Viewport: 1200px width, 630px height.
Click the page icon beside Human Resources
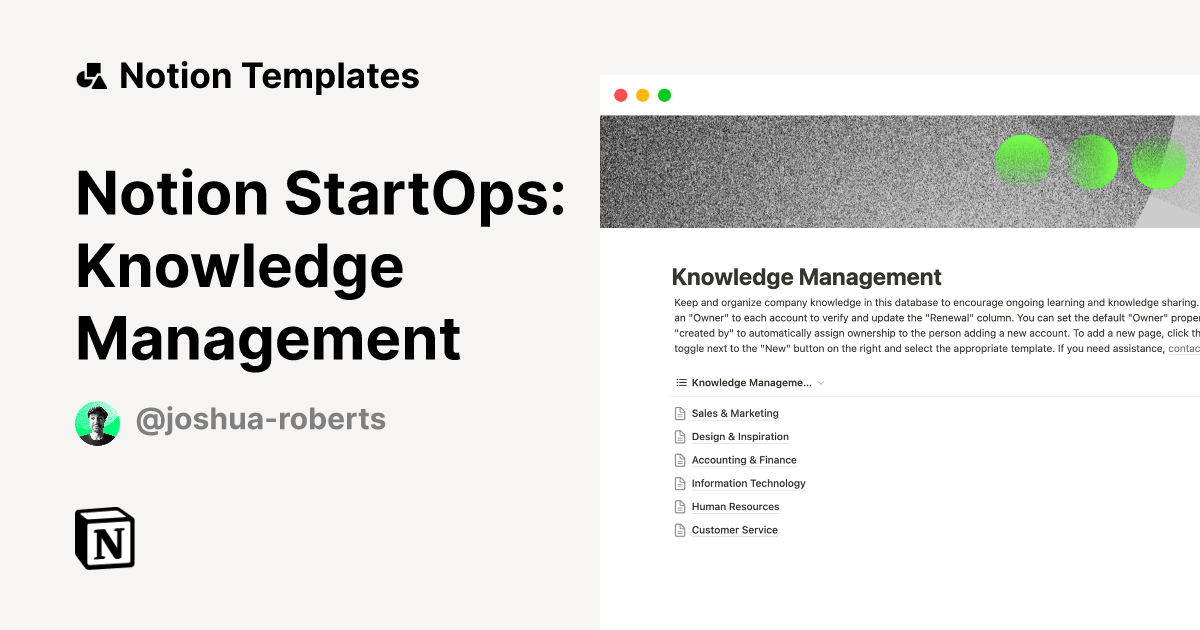[680, 507]
